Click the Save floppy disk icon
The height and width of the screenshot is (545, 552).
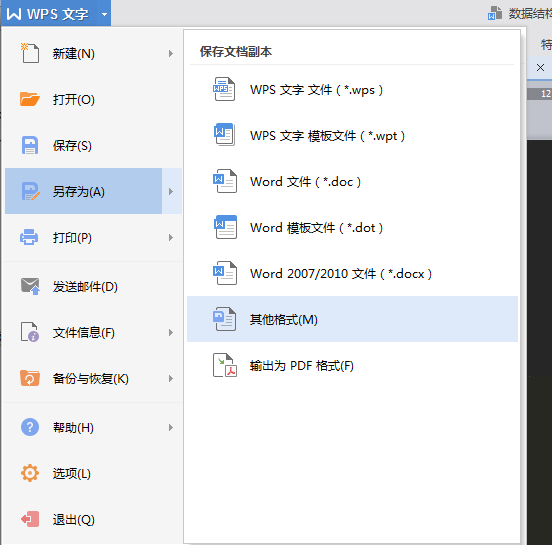(x=30, y=145)
